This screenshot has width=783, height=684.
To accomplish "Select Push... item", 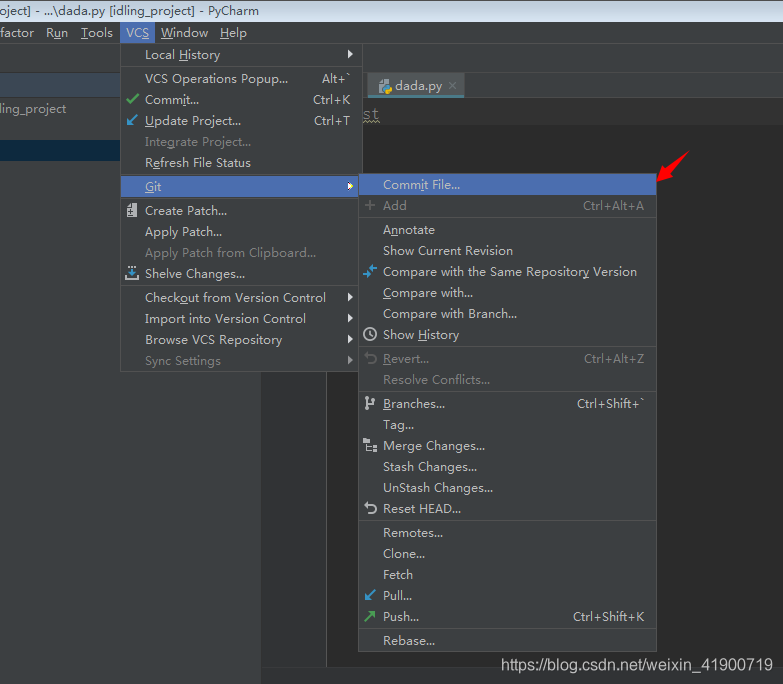I will (x=507, y=617).
